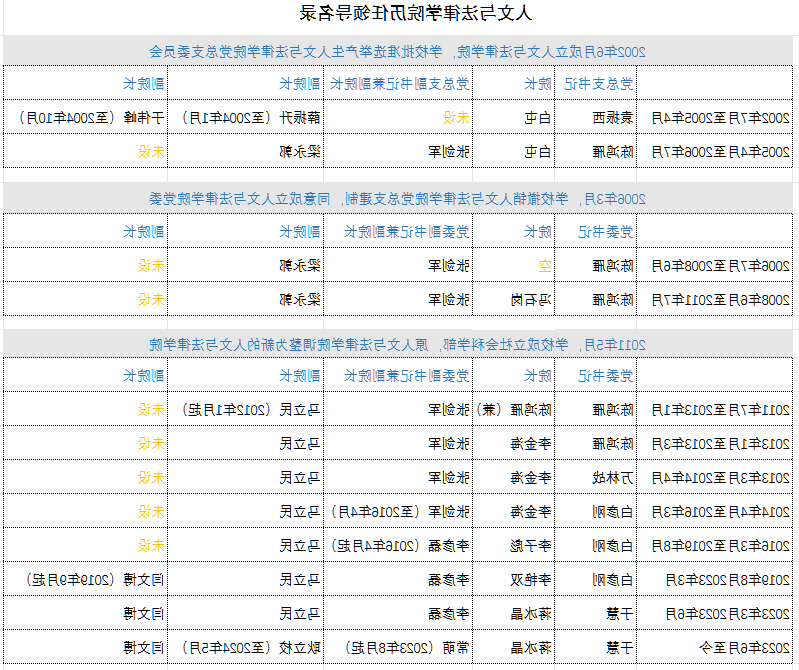Click the cell with 至2004年10月 note
This screenshot has height=670, width=799.
click(x=85, y=118)
